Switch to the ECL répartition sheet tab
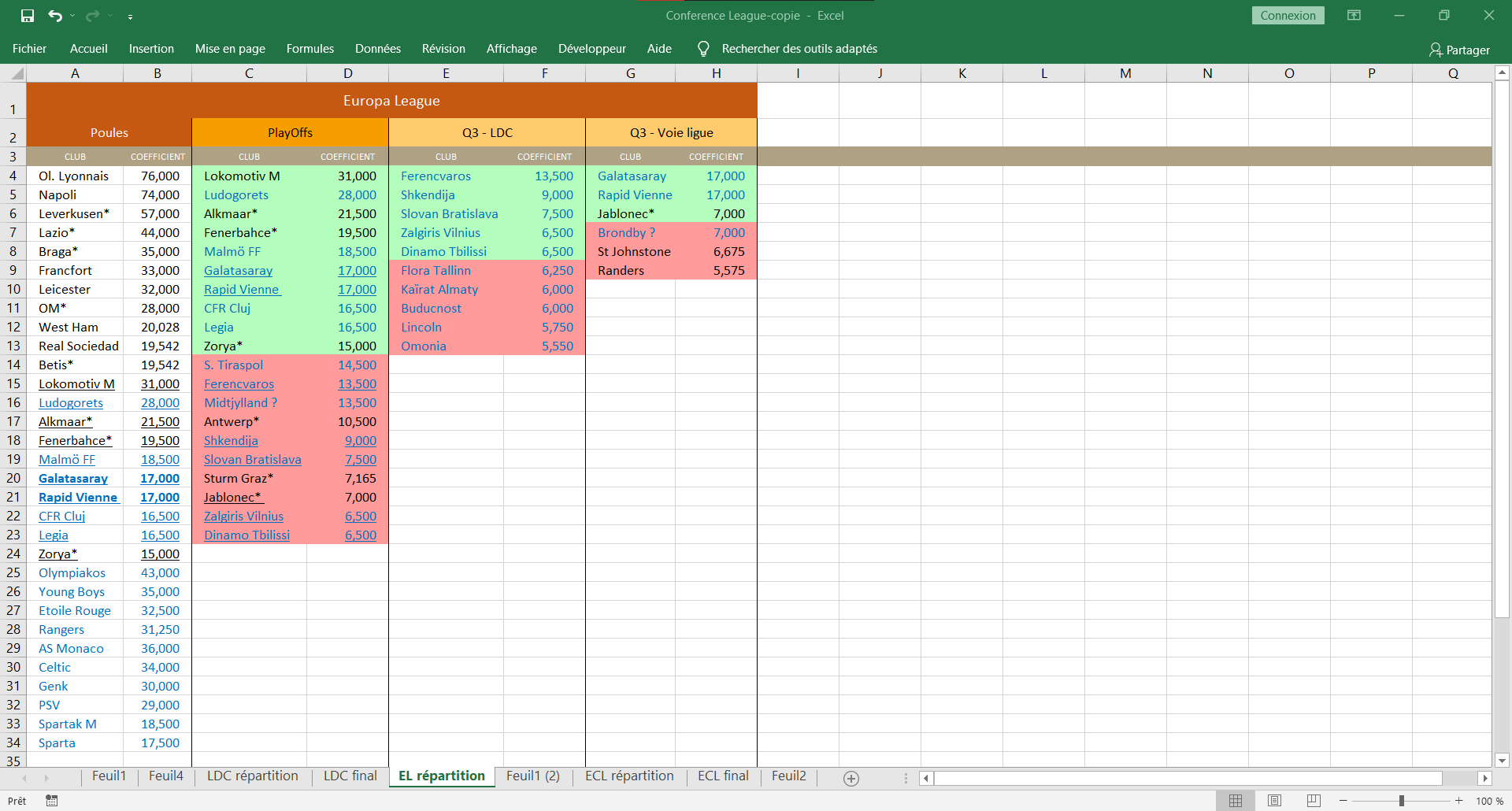This screenshot has height=811, width=1512. coord(629,776)
